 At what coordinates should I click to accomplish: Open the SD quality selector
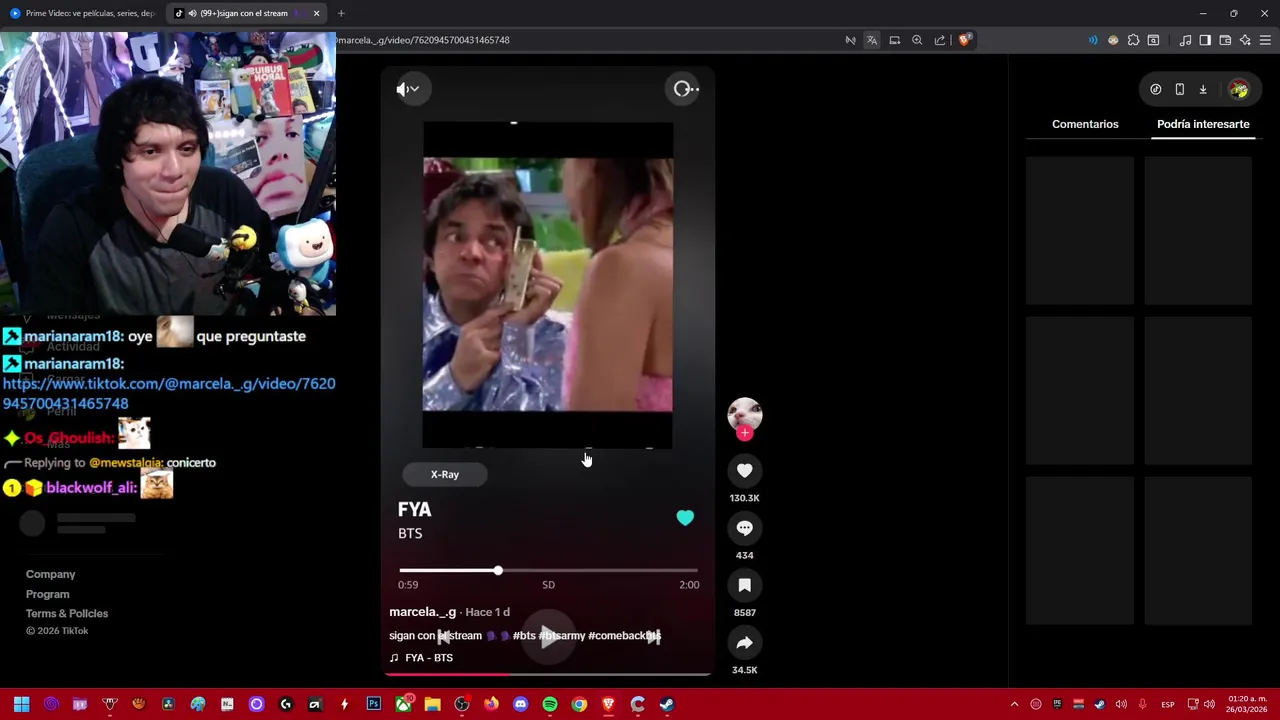point(548,584)
